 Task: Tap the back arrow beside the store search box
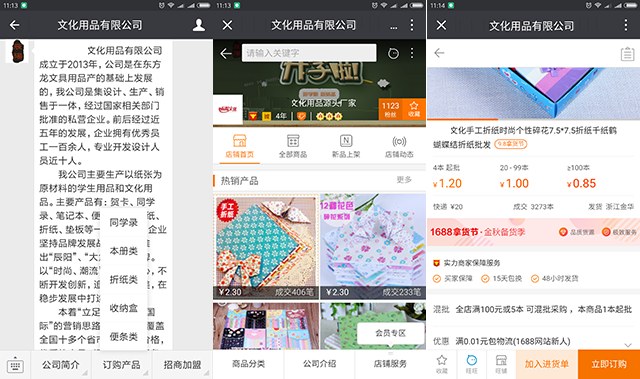[x=226, y=53]
